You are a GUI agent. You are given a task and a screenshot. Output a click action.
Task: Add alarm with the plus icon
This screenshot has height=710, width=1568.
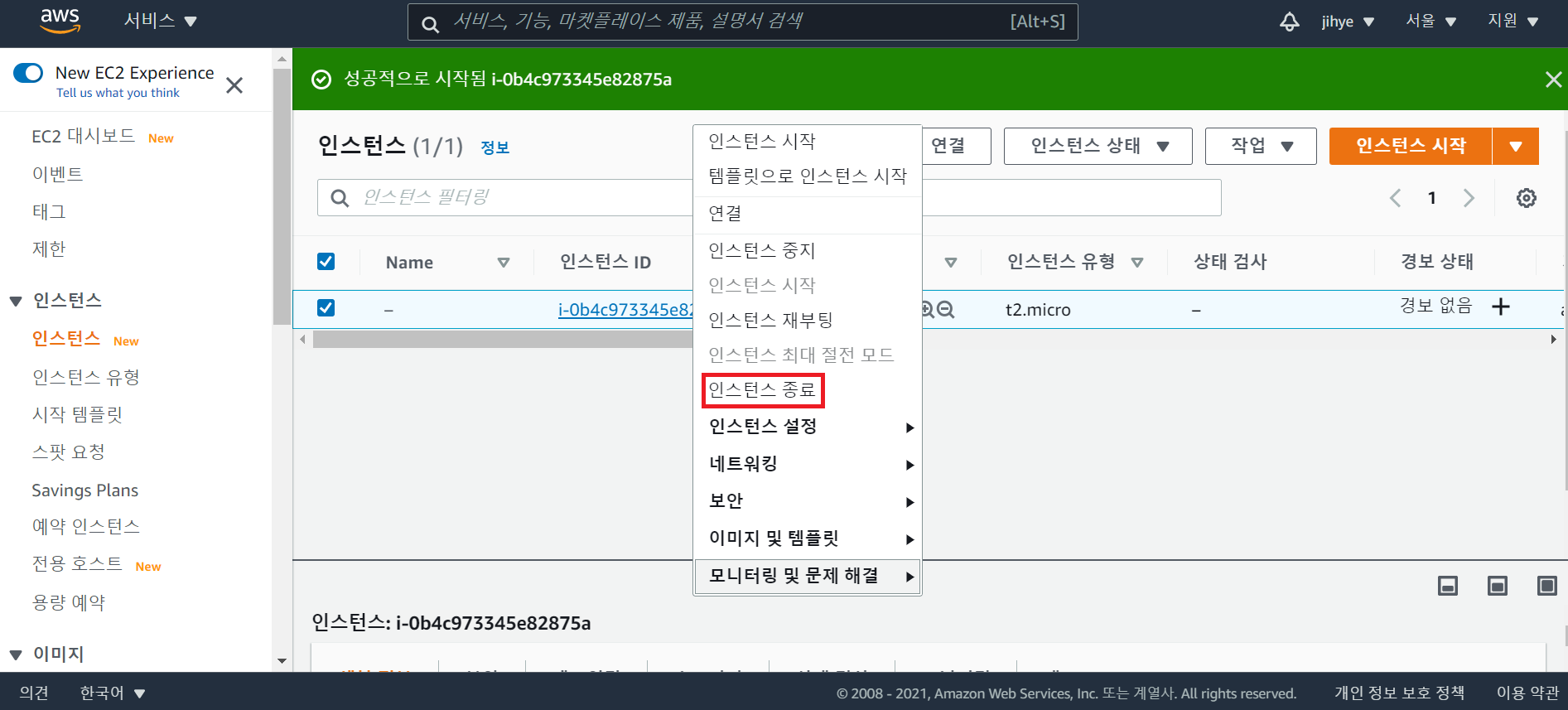1500,307
